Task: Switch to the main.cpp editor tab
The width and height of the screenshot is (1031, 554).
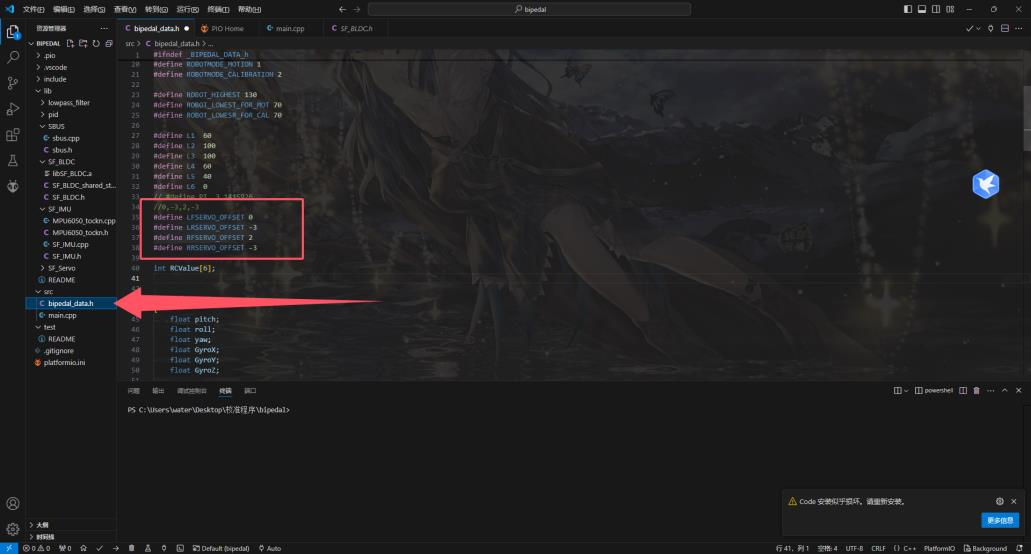Action: coord(288,29)
